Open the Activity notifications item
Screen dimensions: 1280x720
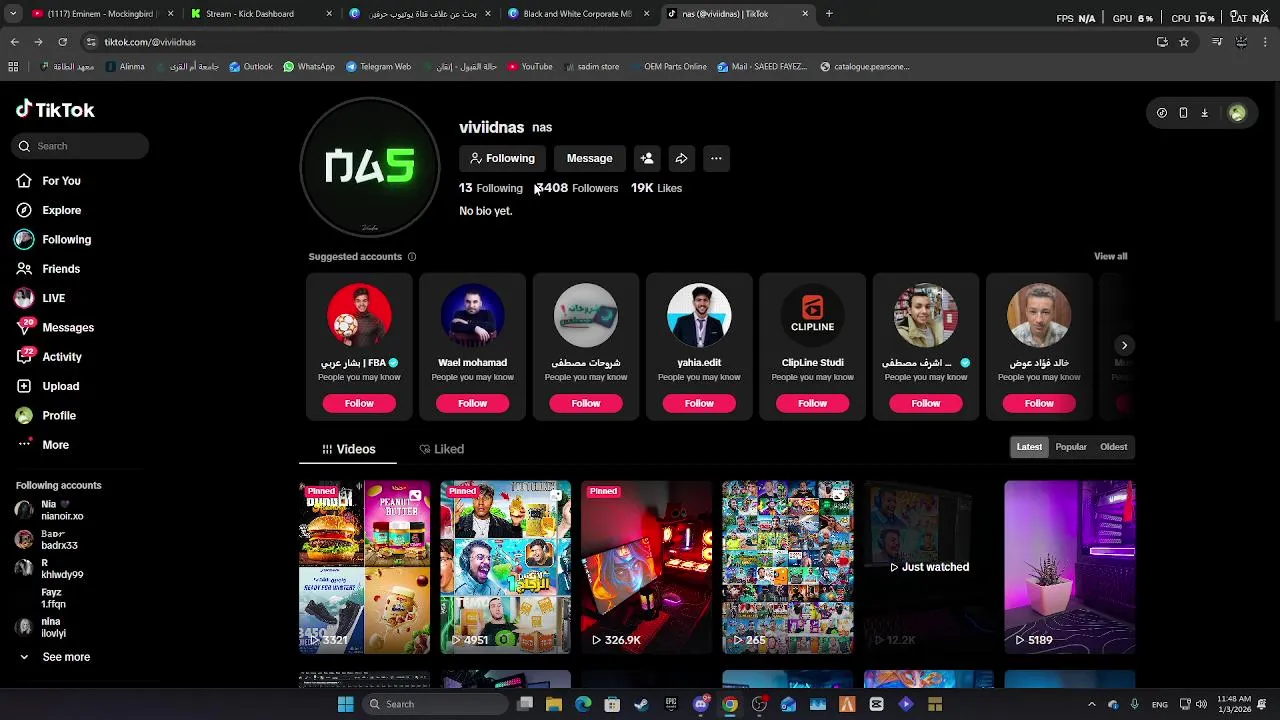point(48,357)
